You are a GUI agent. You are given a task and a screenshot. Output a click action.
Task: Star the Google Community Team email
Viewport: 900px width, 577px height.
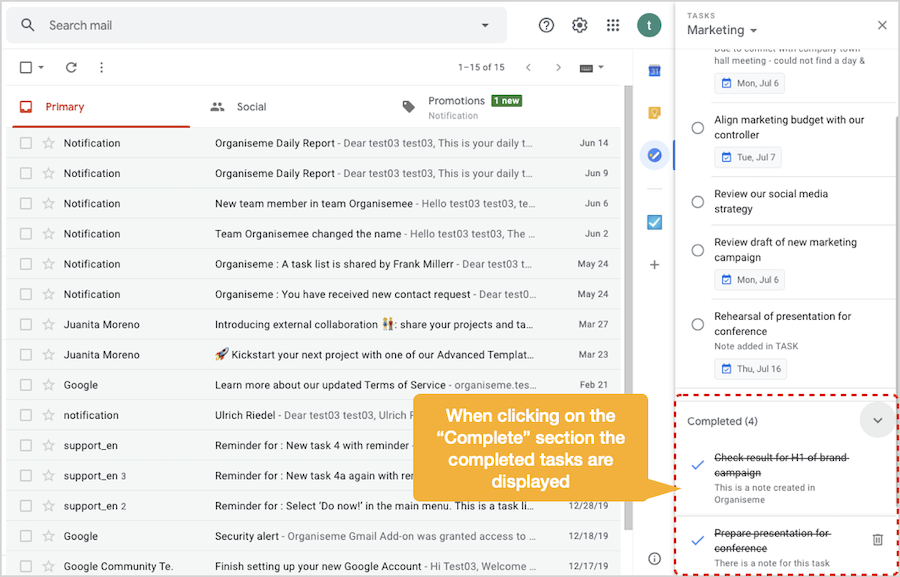49,566
